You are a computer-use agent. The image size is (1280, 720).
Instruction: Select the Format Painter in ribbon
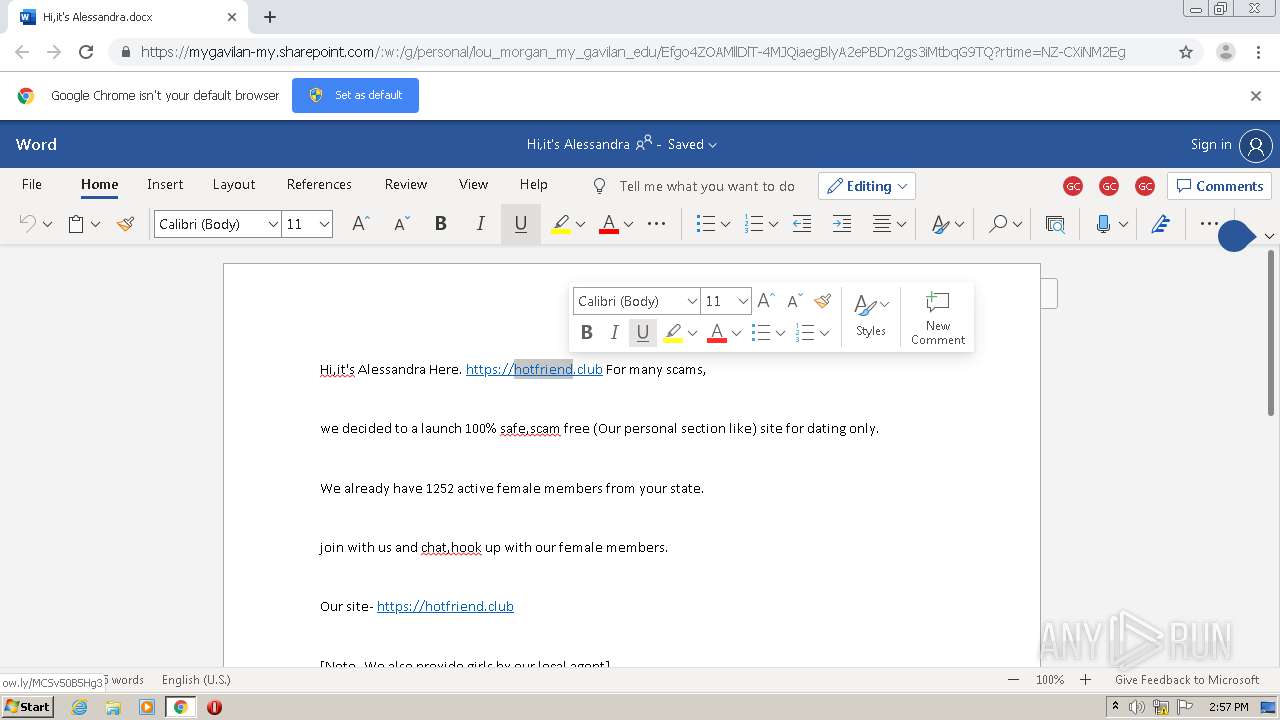pyautogui.click(x=125, y=224)
